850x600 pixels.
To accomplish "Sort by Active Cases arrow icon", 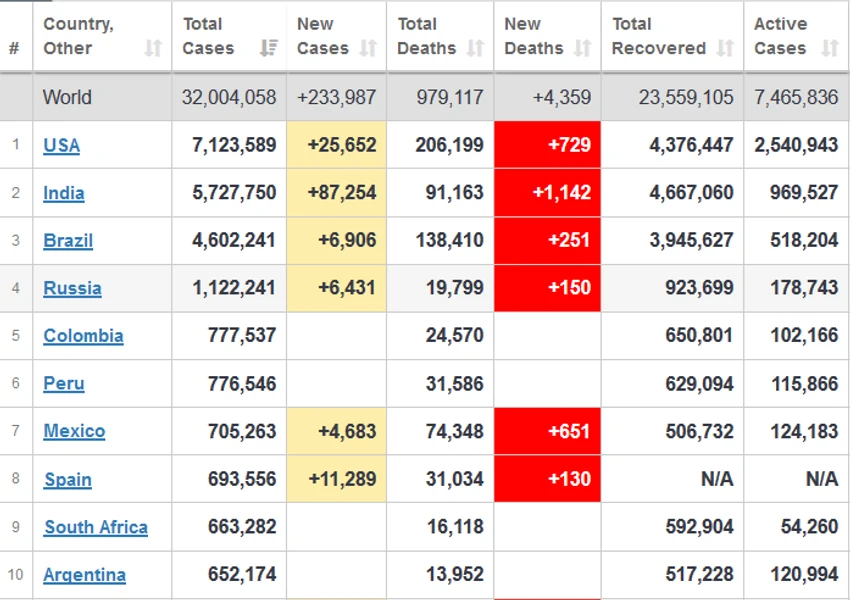I will point(830,48).
